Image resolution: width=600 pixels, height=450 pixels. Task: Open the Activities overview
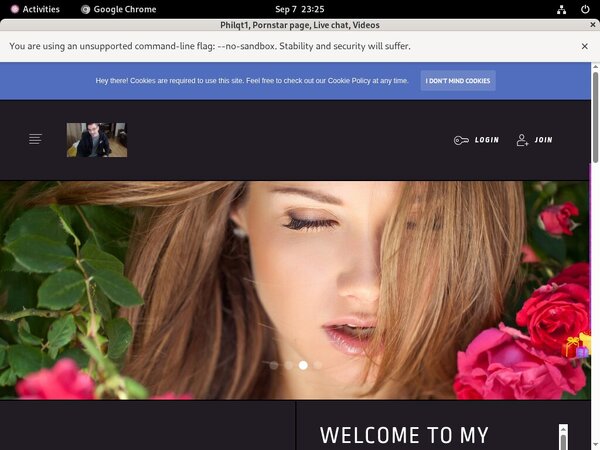click(34, 9)
